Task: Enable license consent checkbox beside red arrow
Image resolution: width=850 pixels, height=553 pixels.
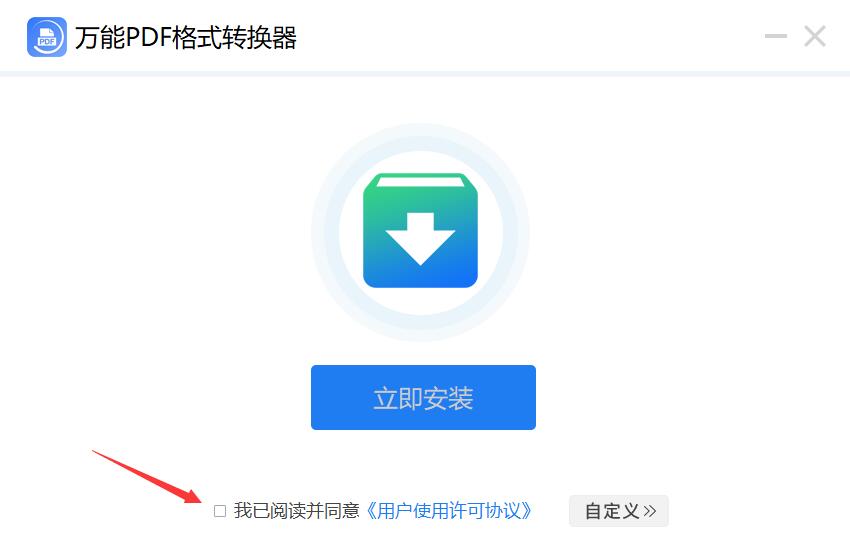Action: pos(220,511)
